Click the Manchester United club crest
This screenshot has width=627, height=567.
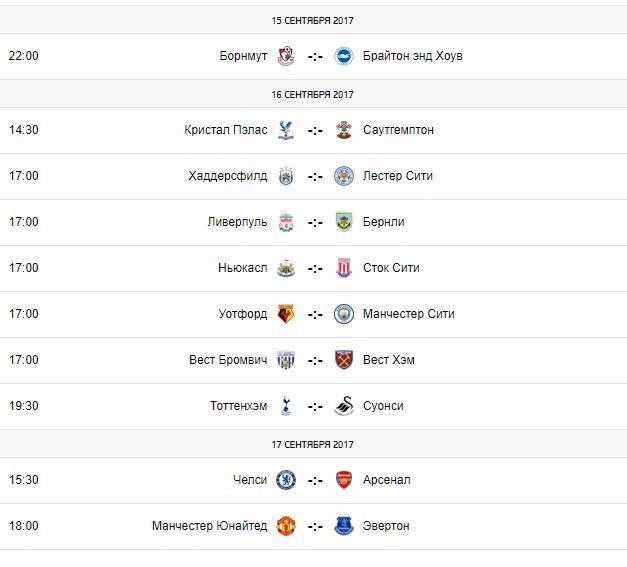[x=286, y=526]
